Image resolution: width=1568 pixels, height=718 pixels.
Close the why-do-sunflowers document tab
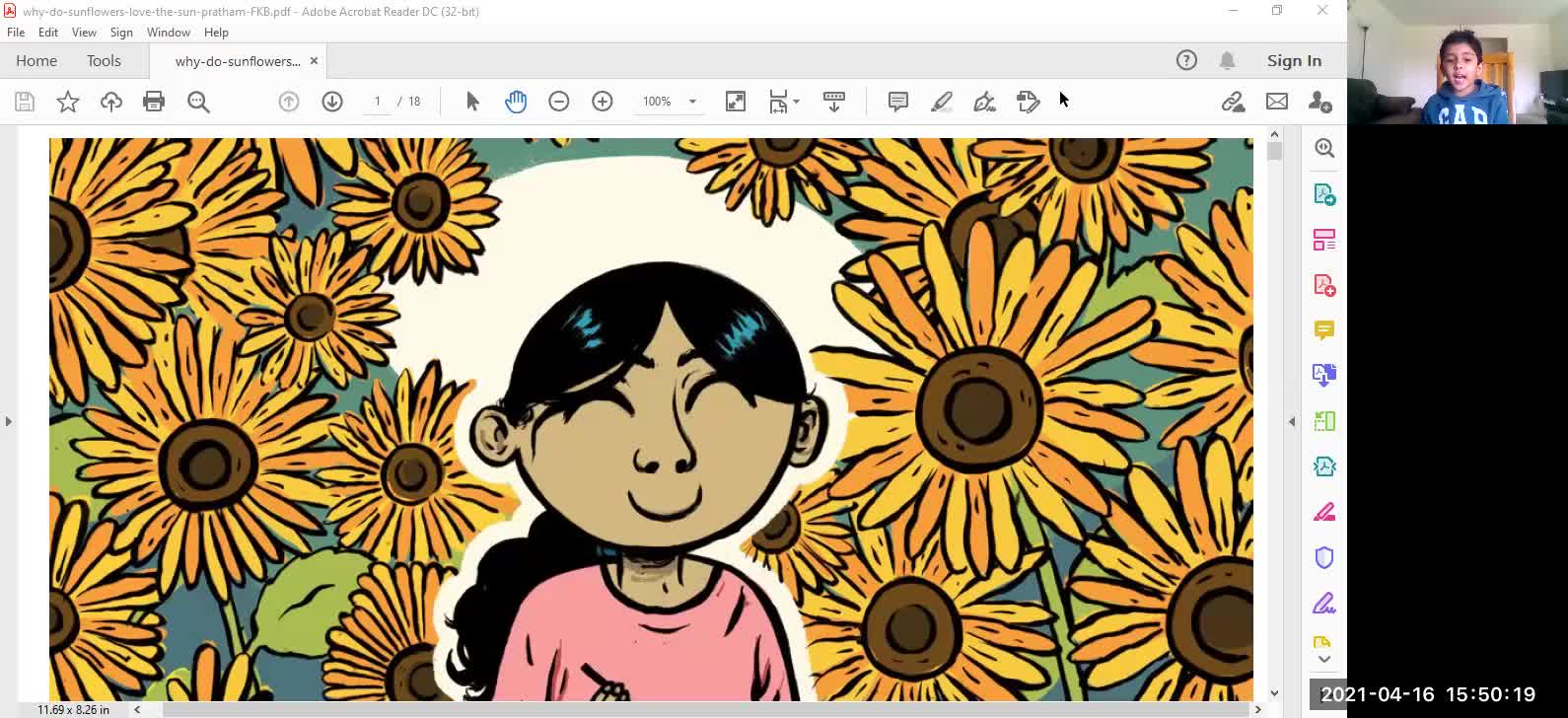(314, 61)
